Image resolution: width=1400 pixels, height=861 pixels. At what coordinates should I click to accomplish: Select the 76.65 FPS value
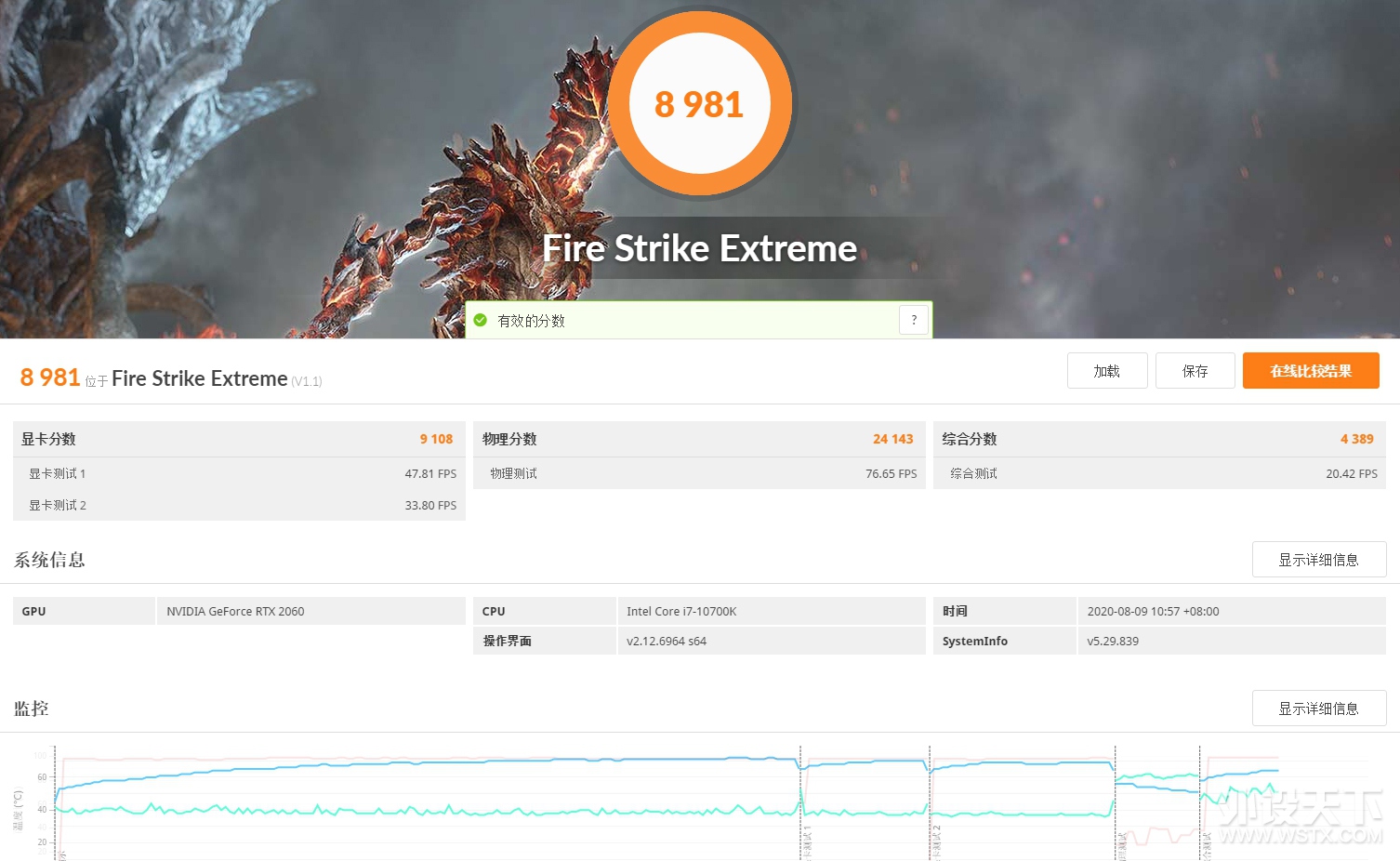click(x=892, y=473)
